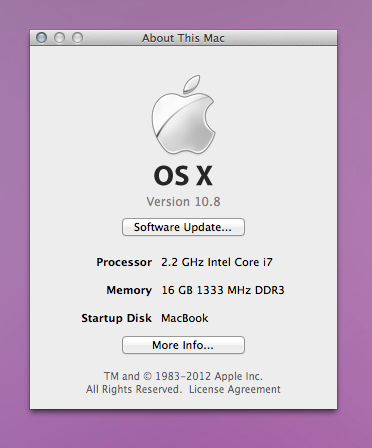Click the "All Rights Reserved." text

point(134,389)
